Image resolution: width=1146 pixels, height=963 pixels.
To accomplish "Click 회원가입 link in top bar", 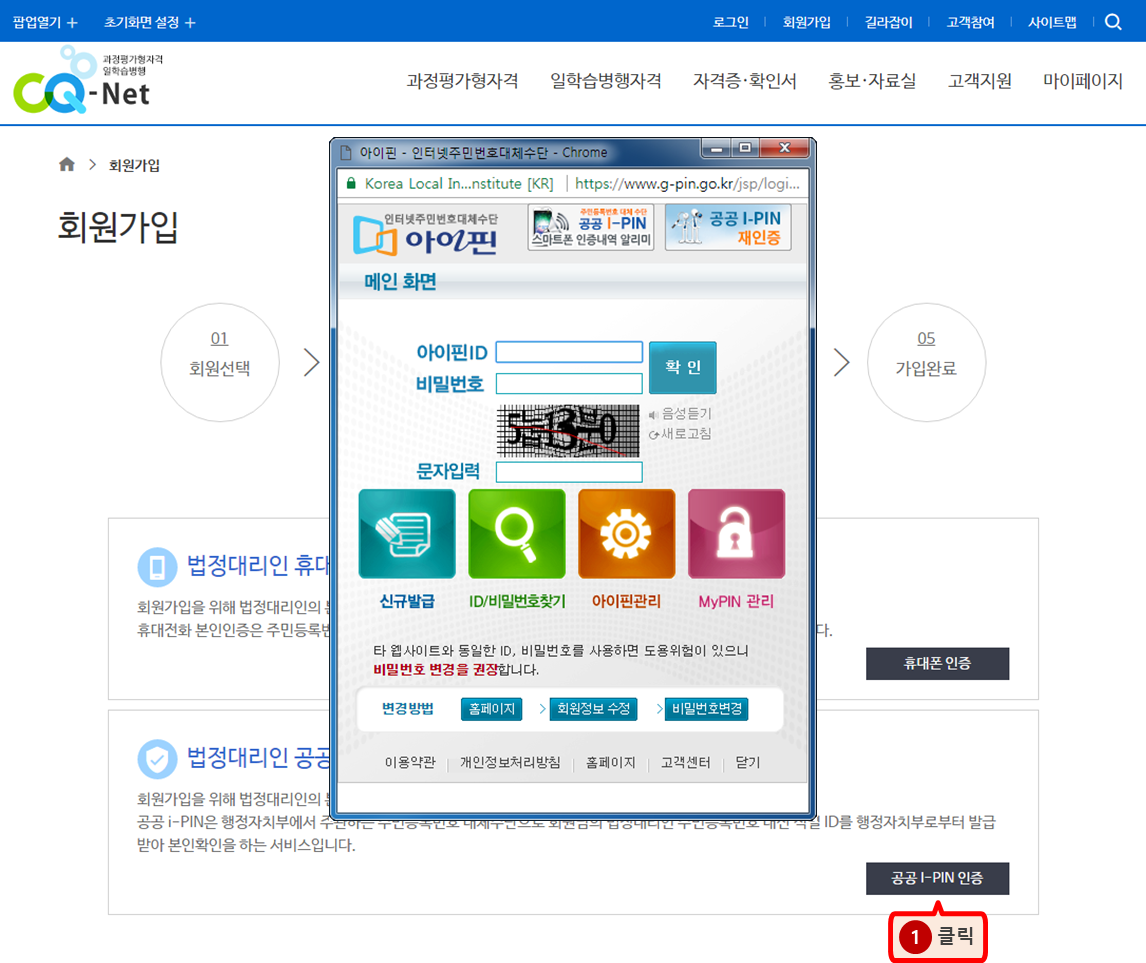I will (x=807, y=23).
